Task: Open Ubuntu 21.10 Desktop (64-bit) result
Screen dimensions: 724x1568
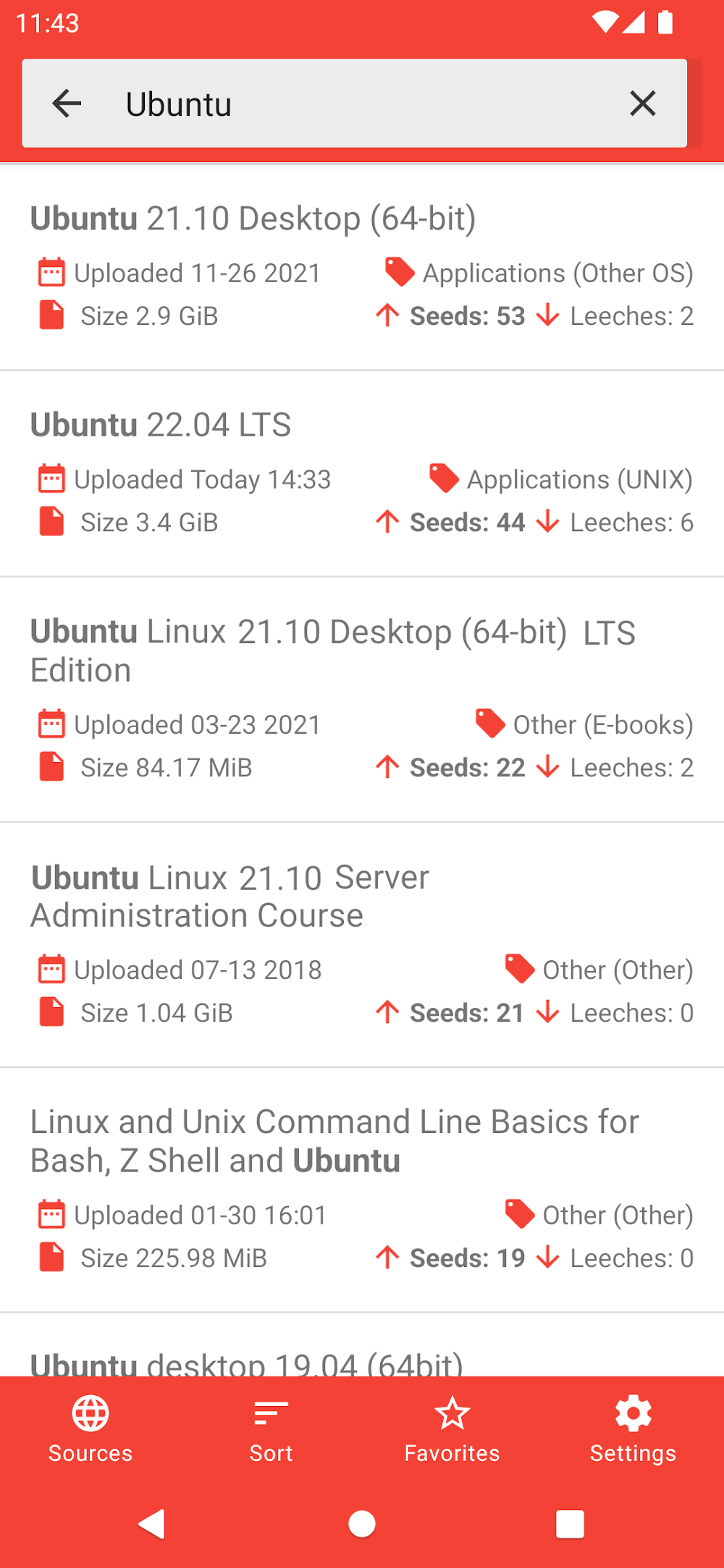Action: 253,219
